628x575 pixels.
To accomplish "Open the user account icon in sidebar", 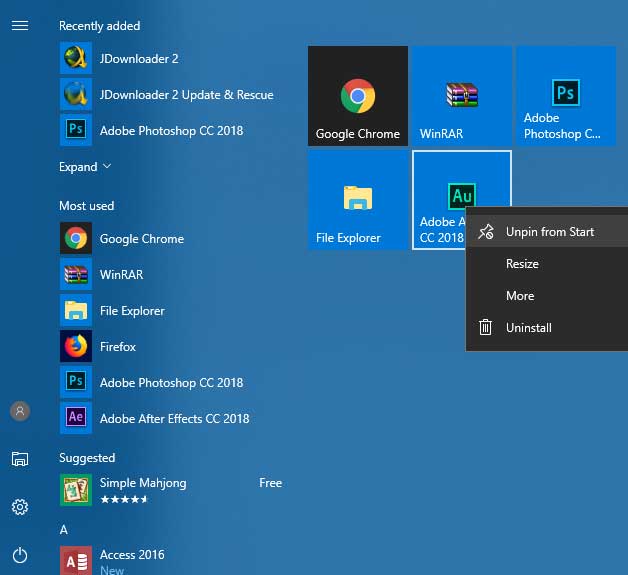I will pos(20,411).
